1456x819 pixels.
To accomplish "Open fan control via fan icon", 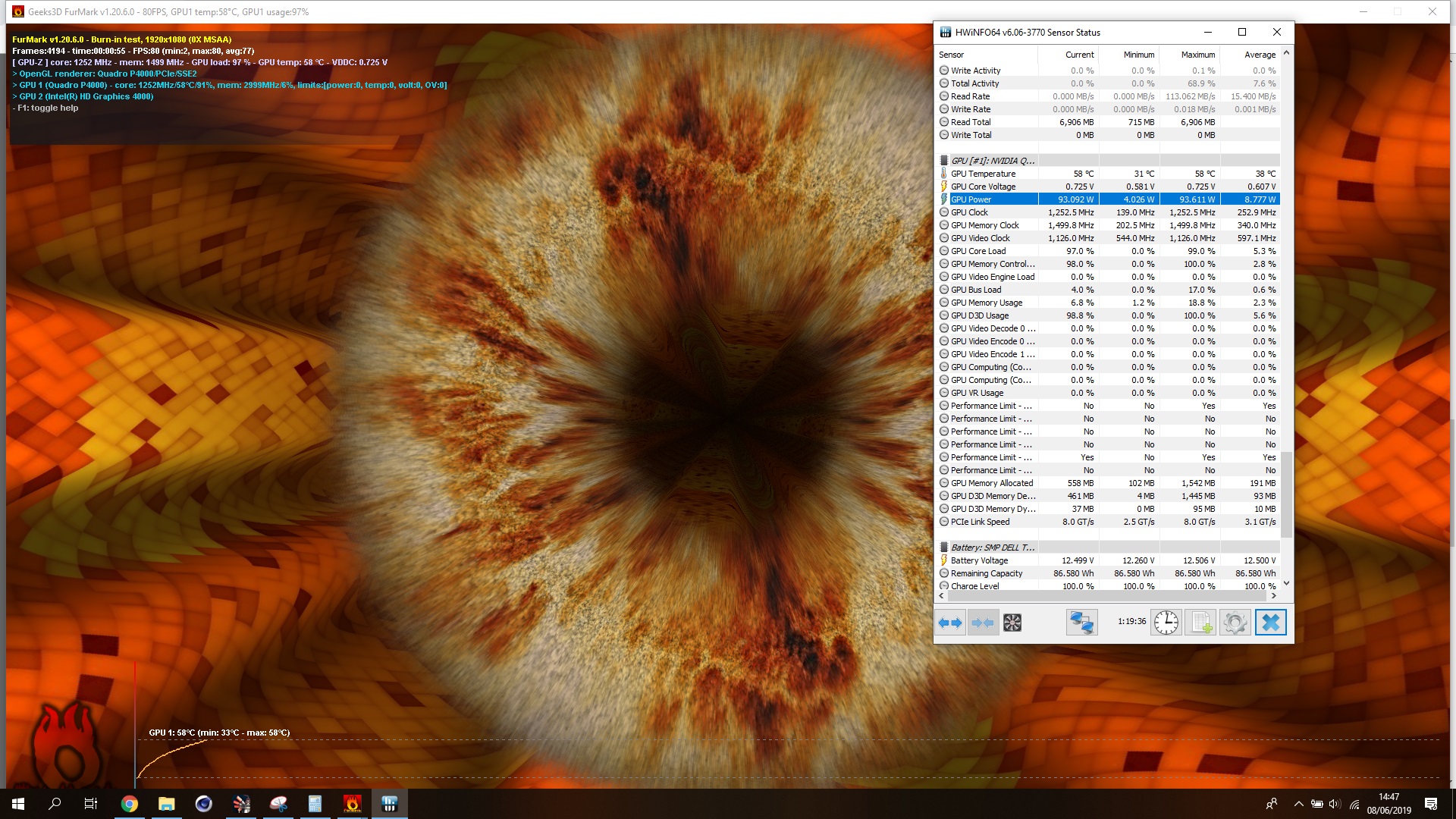I will (x=1012, y=623).
